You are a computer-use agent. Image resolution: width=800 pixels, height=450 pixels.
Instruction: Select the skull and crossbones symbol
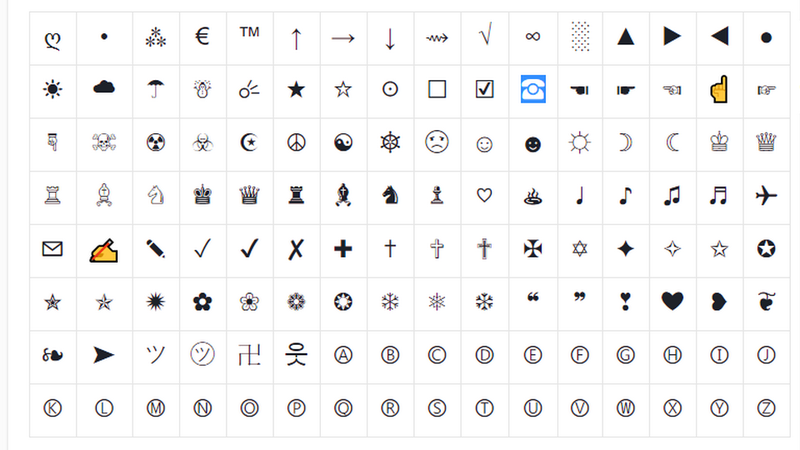pyautogui.click(x=104, y=142)
